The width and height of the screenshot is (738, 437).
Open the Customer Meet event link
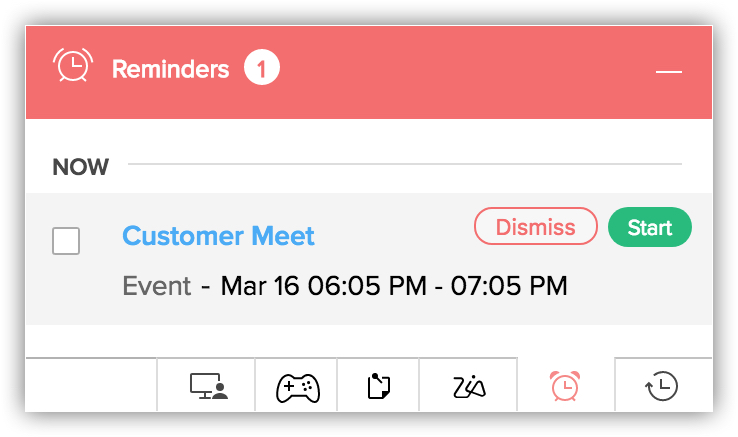click(218, 236)
